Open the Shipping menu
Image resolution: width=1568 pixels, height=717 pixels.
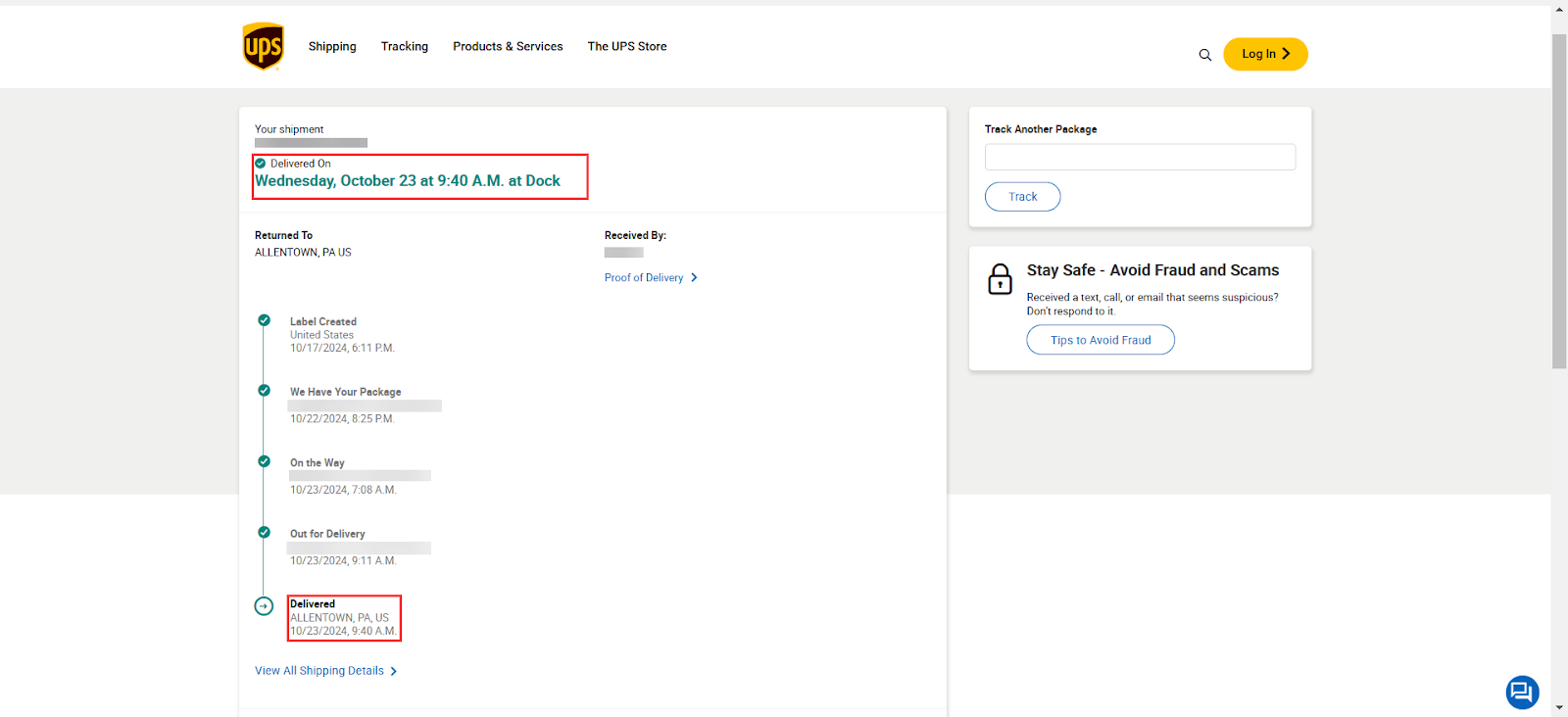332,46
